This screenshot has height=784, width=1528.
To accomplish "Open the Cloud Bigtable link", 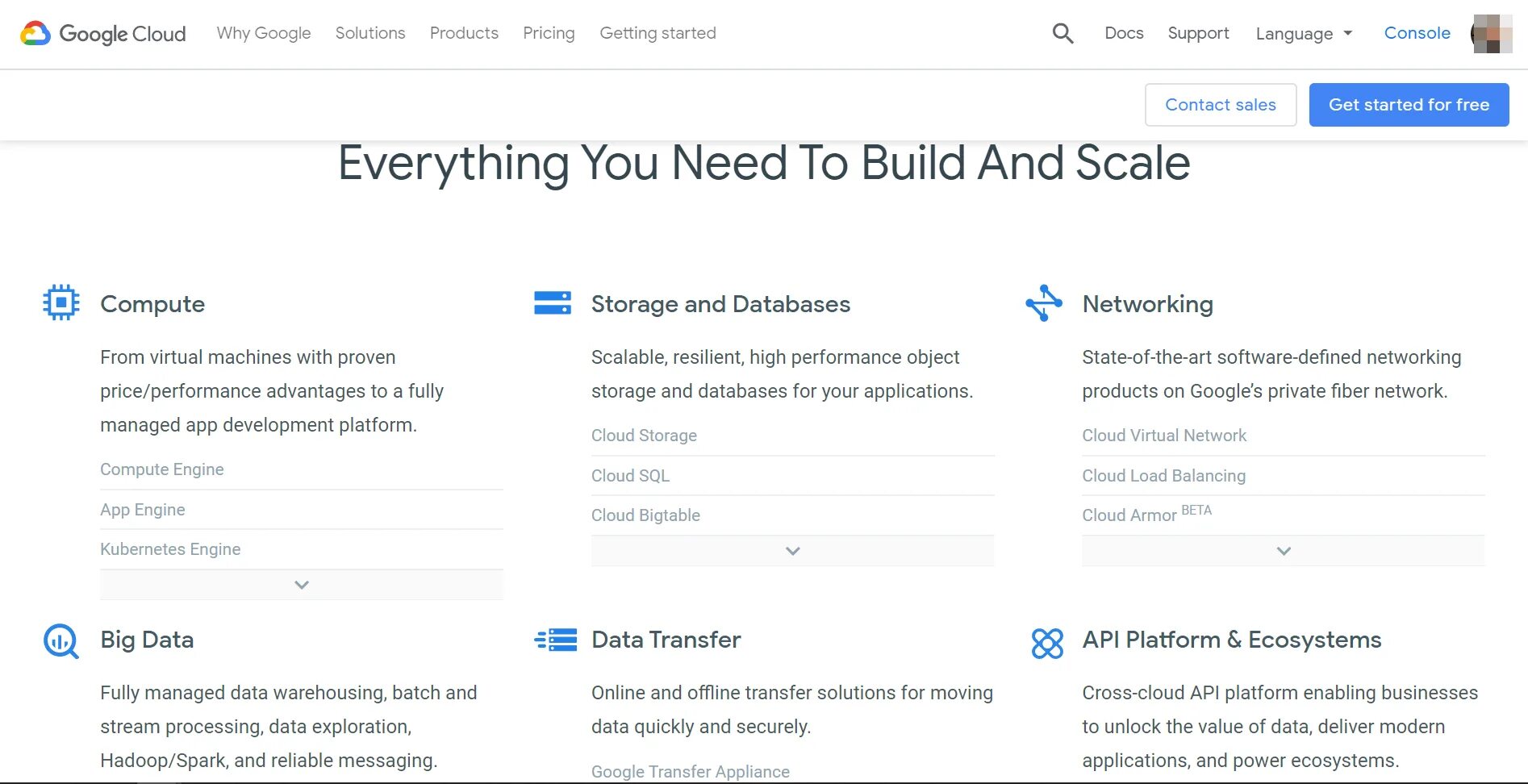I will pos(645,515).
